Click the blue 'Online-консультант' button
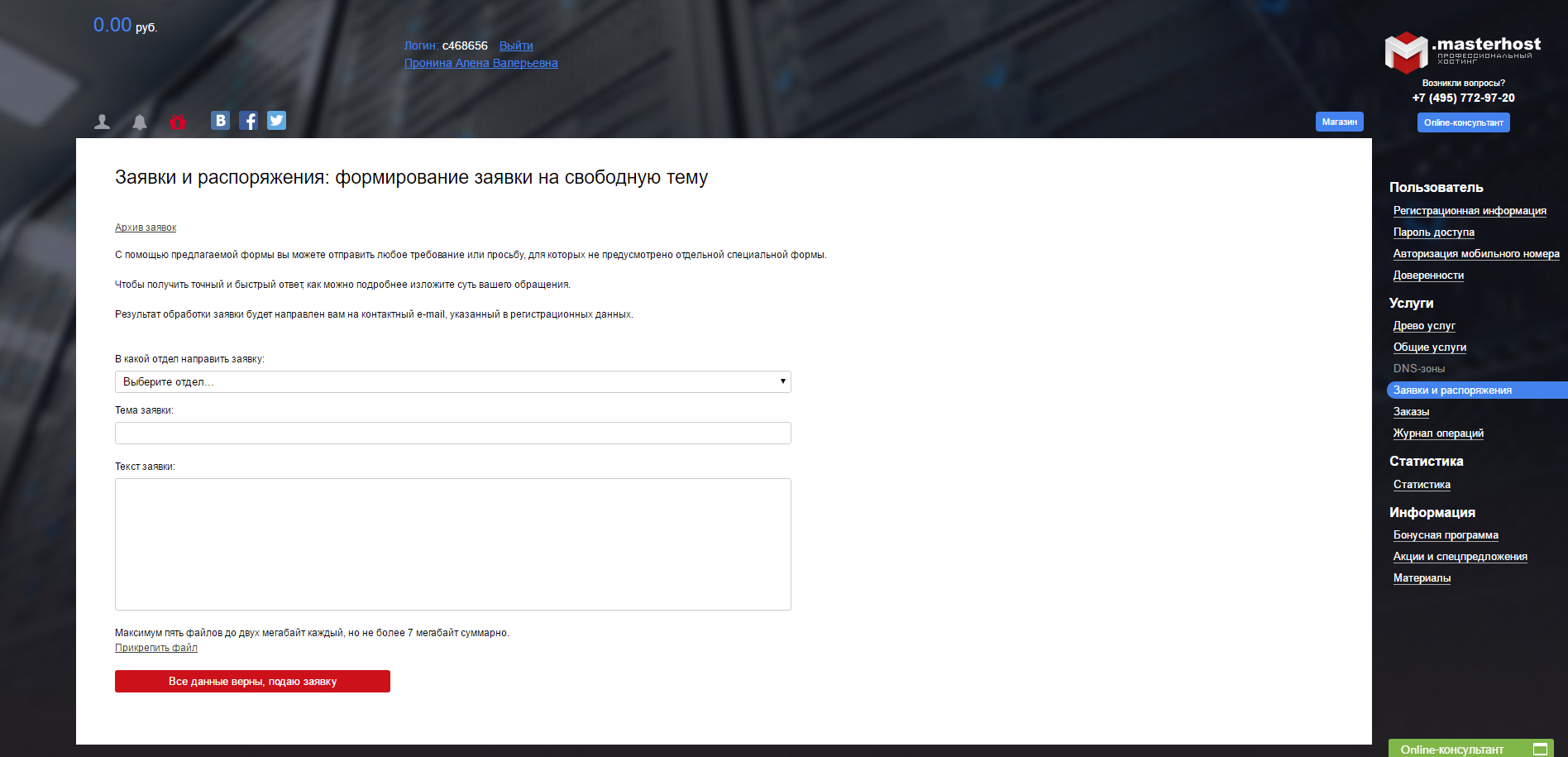 [x=1464, y=122]
